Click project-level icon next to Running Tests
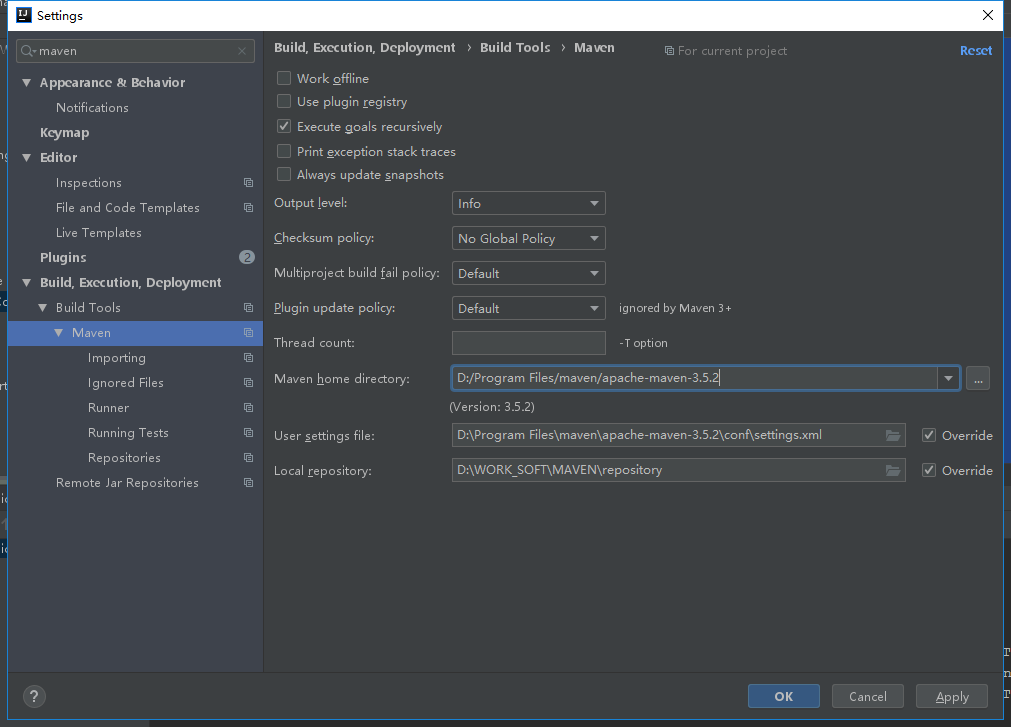The image size is (1011, 727). pyautogui.click(x=248, y=432)
